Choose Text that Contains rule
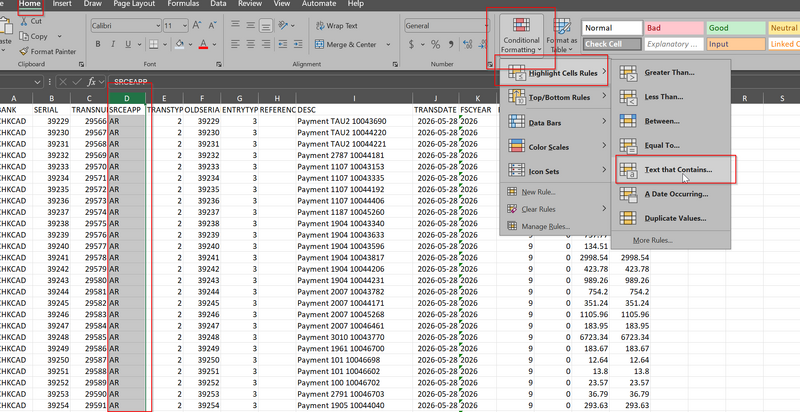The height and width of the screenshot is (412, 800). [671, 170]
